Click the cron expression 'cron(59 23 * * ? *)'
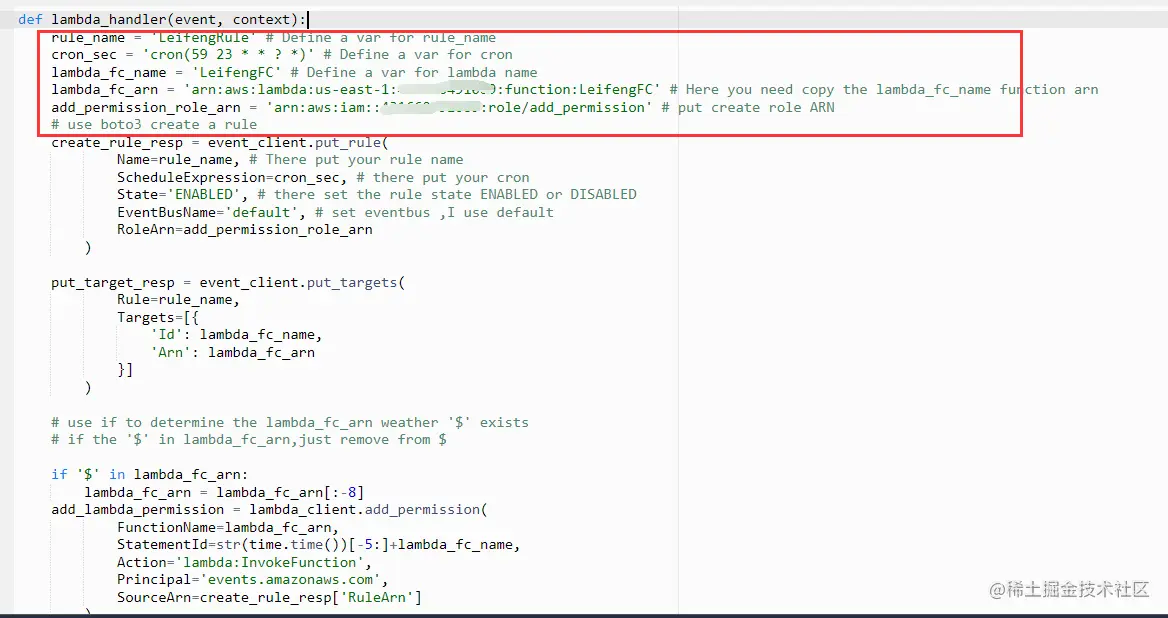The width and height of the screenshot is (1168, 618). pyautogui.click(x=228, y=54)
